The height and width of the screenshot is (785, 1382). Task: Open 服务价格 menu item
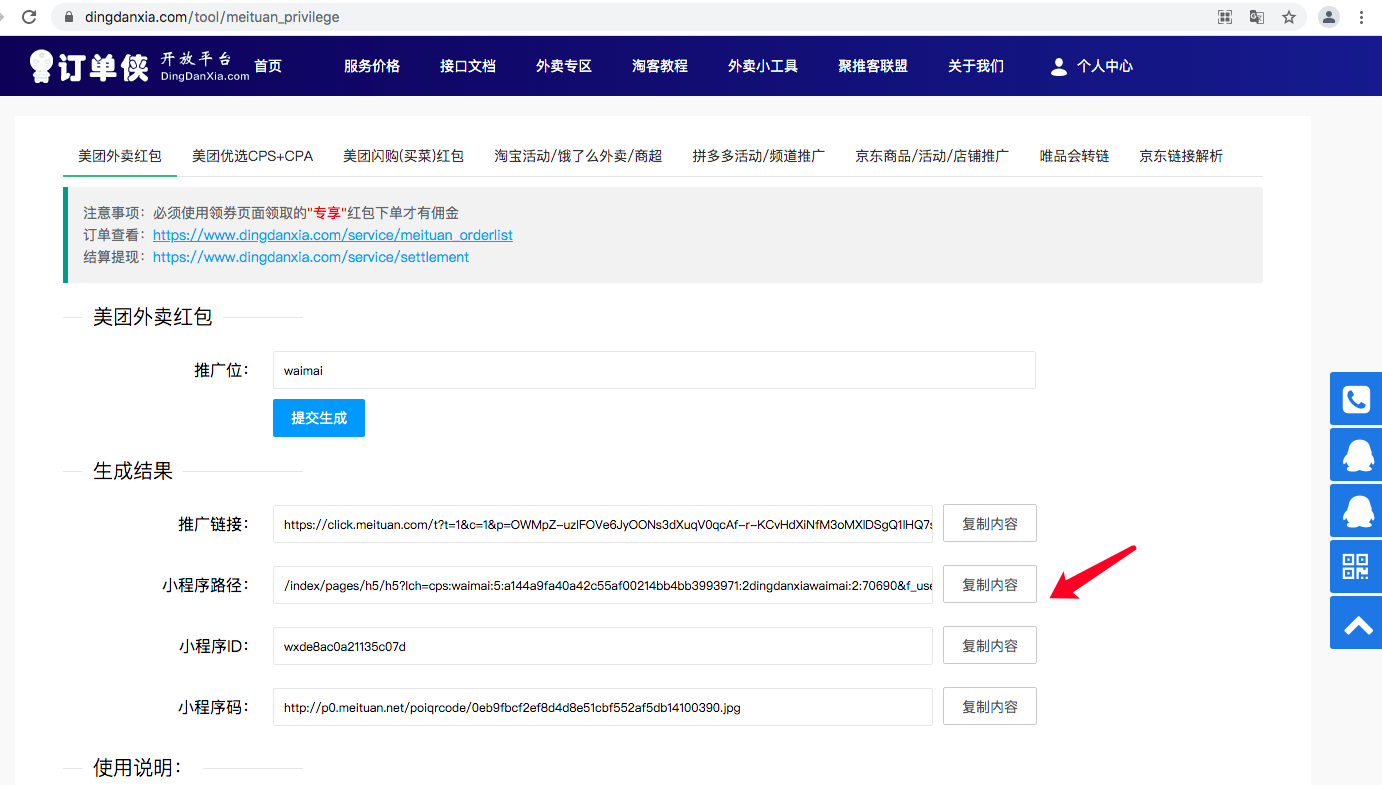(372, 66)
